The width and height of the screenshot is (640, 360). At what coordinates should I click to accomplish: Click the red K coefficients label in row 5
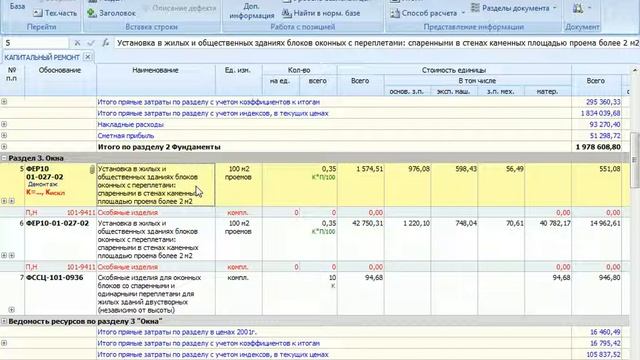point(45,192)
